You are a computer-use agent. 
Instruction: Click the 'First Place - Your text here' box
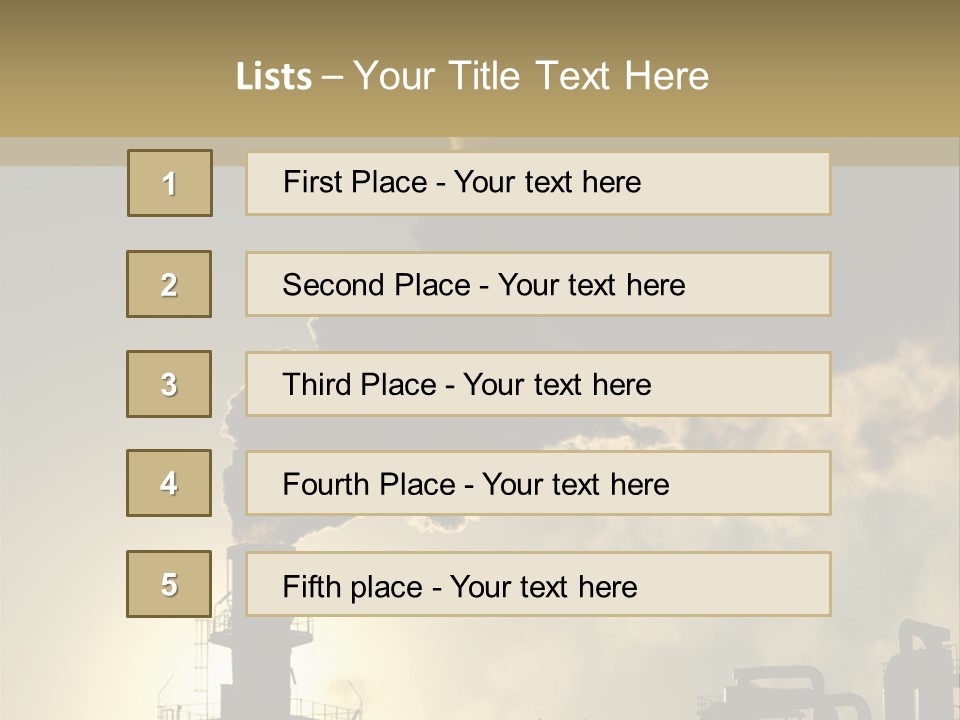(538, 184)
